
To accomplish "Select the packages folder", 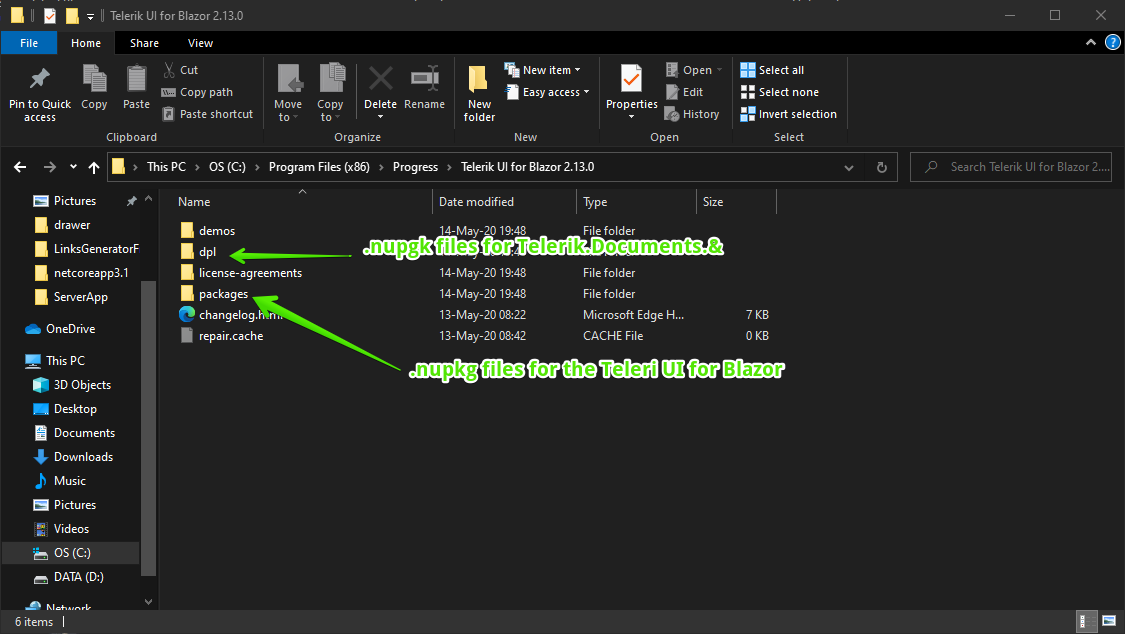I will [x=223, y=294].
